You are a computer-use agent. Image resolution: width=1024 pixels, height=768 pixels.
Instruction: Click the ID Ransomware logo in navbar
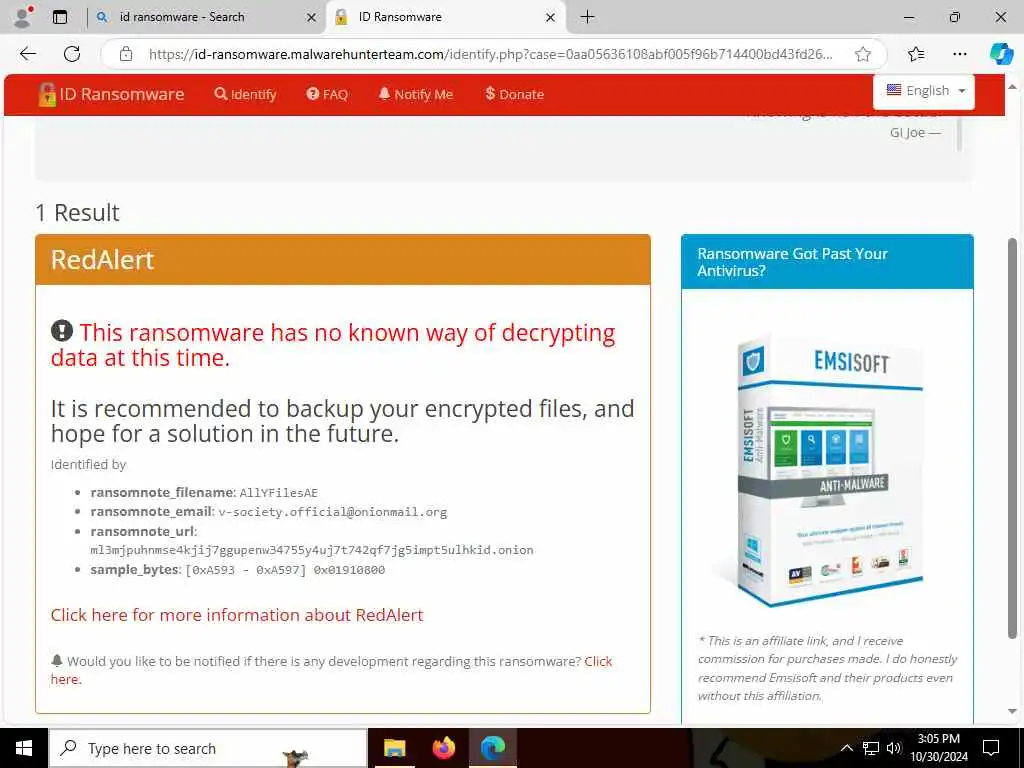(x=111, y=95)
